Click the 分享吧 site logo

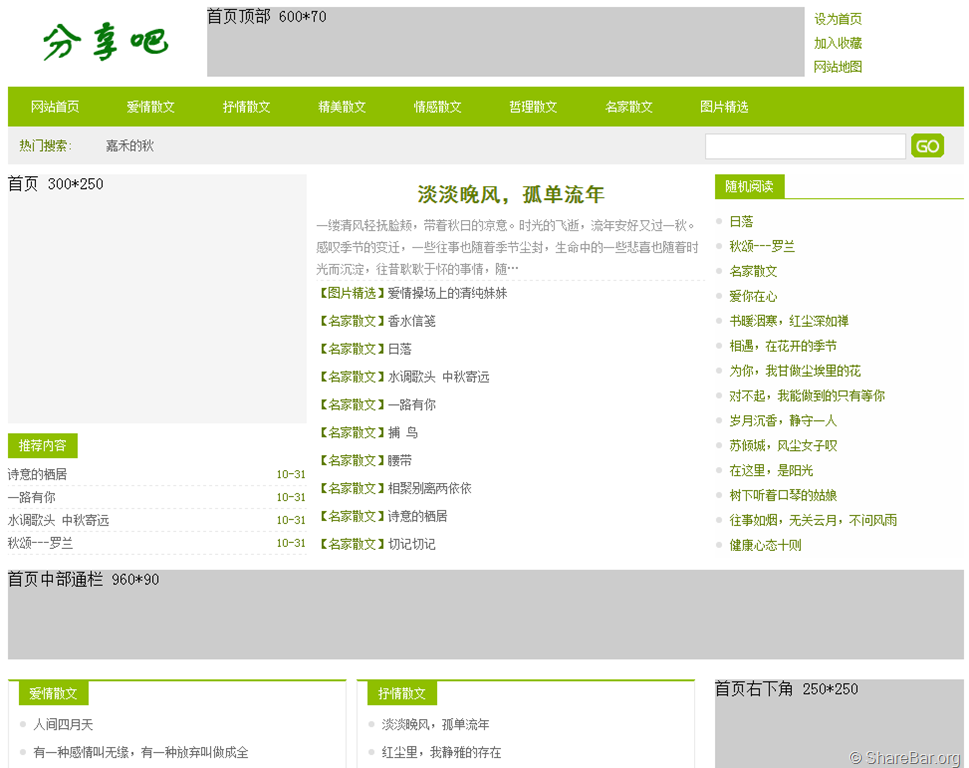coord(105,42)
